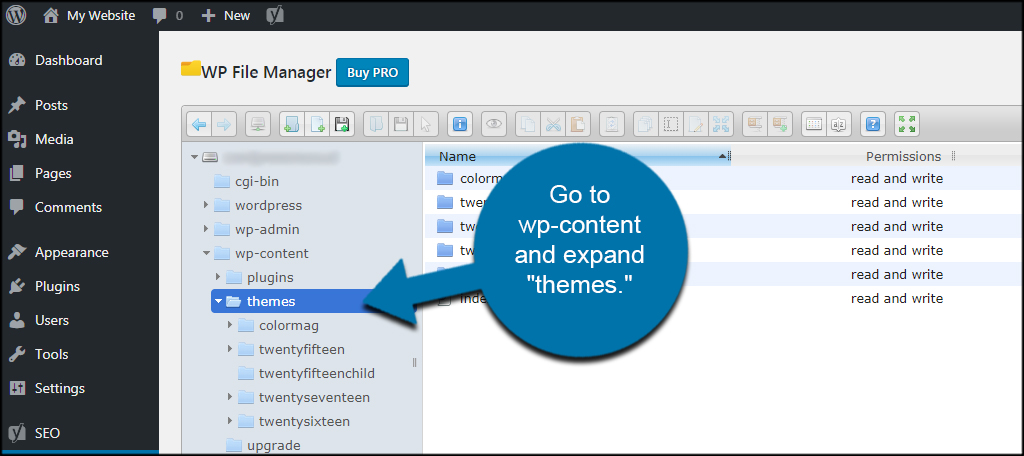
Task: Click the Download save icon in the toolbar
Action: click(401, 123)
